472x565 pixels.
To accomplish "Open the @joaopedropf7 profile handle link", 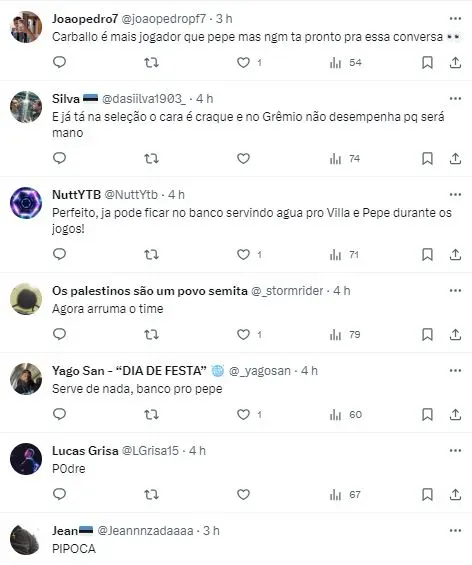I will coord(164,19).
